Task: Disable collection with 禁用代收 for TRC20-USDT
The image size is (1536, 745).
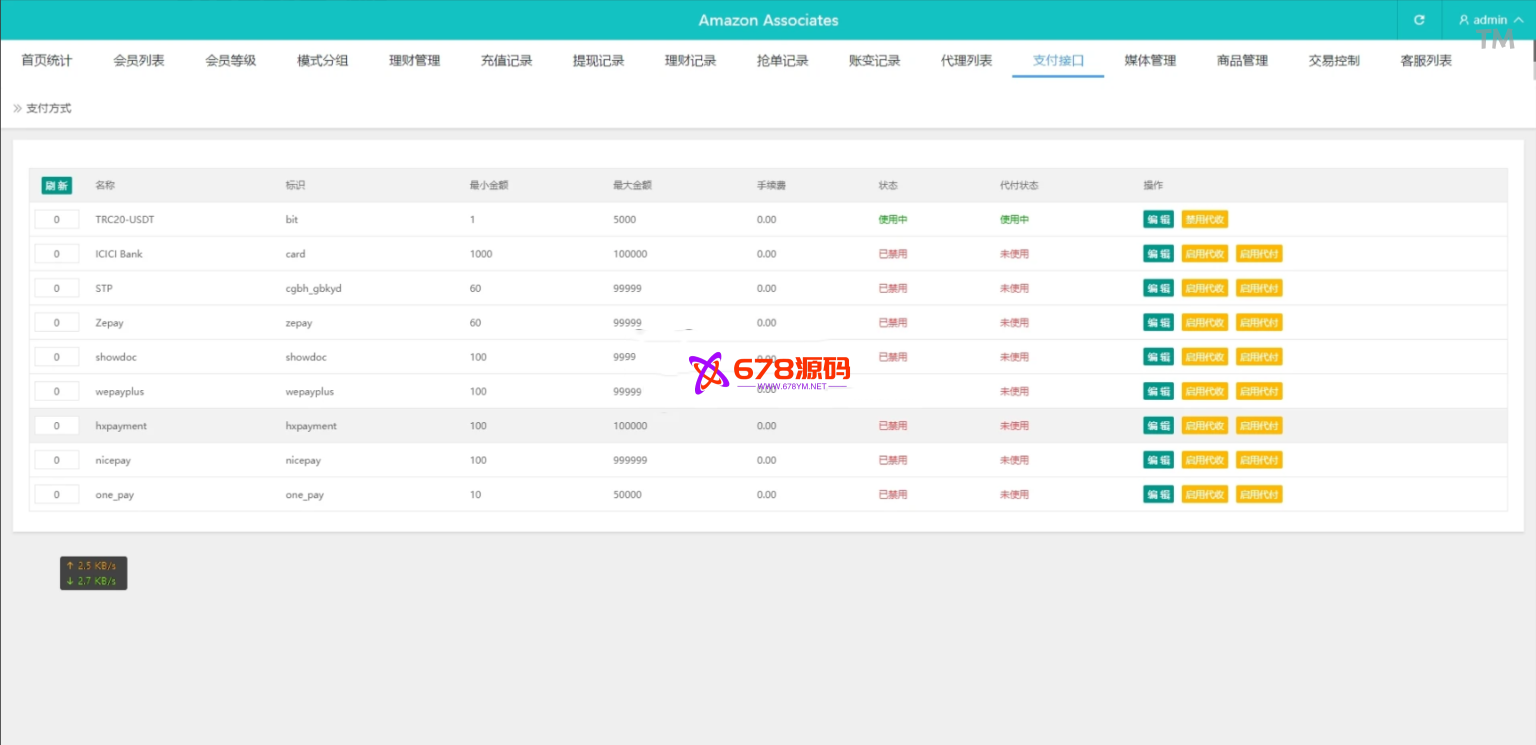Action: 1204,220
